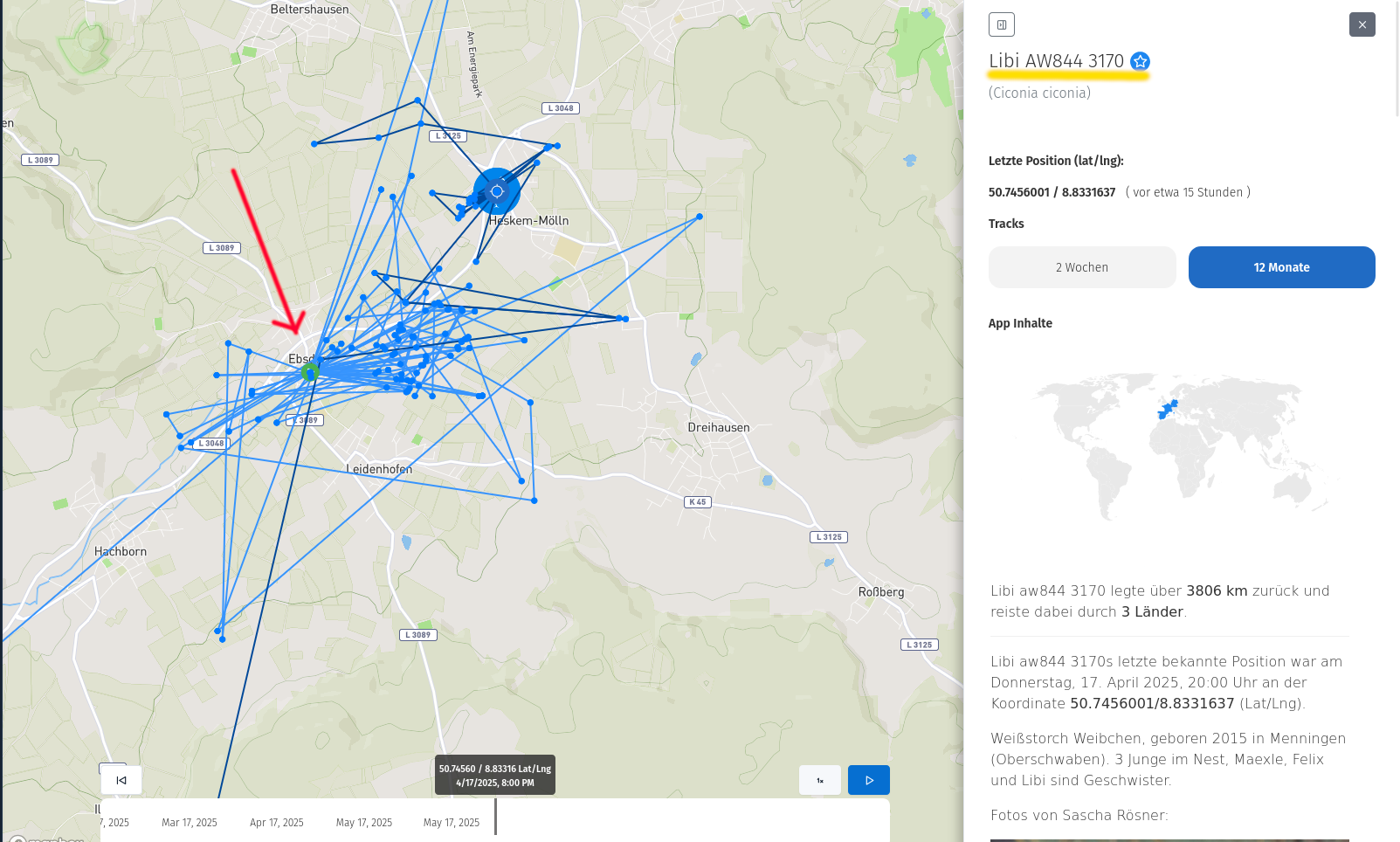The height and width of the screenshot is (842, 1400).
Task: Click the blue star badge next to name
Action: pyautogui.click(x=1140, y=61)
